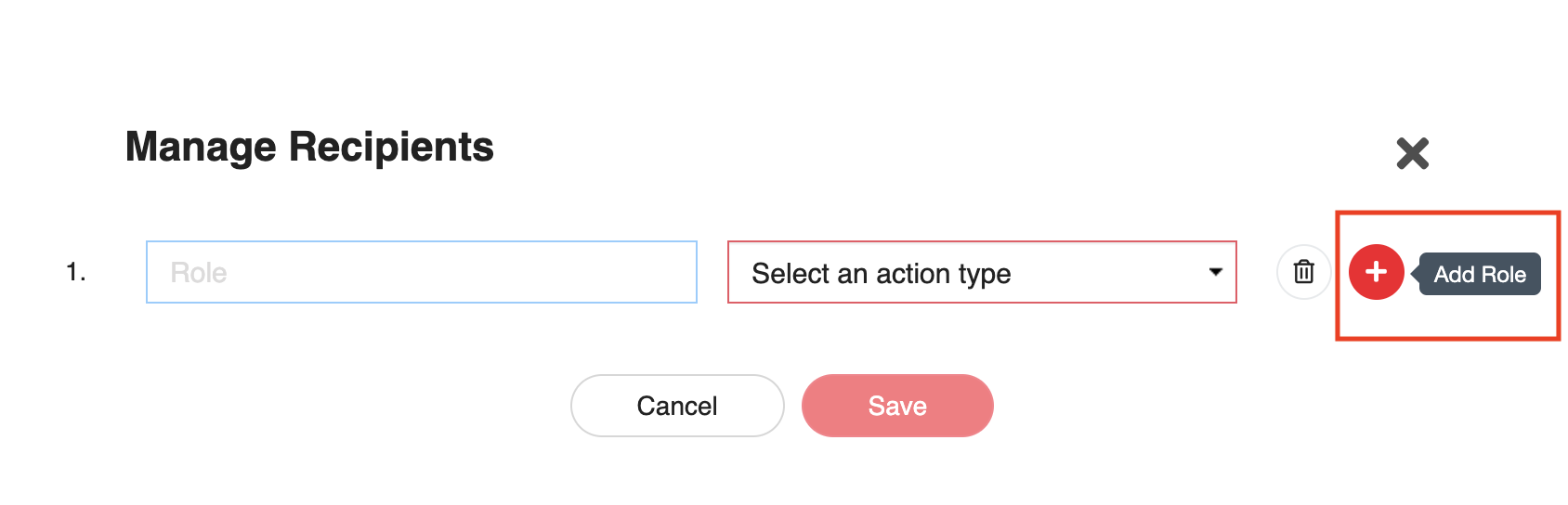This screenshot has height=505, width=1568.
Task: Delete recipient row with trash icon
Action: pyautogui.click(x=1303, y=272)
